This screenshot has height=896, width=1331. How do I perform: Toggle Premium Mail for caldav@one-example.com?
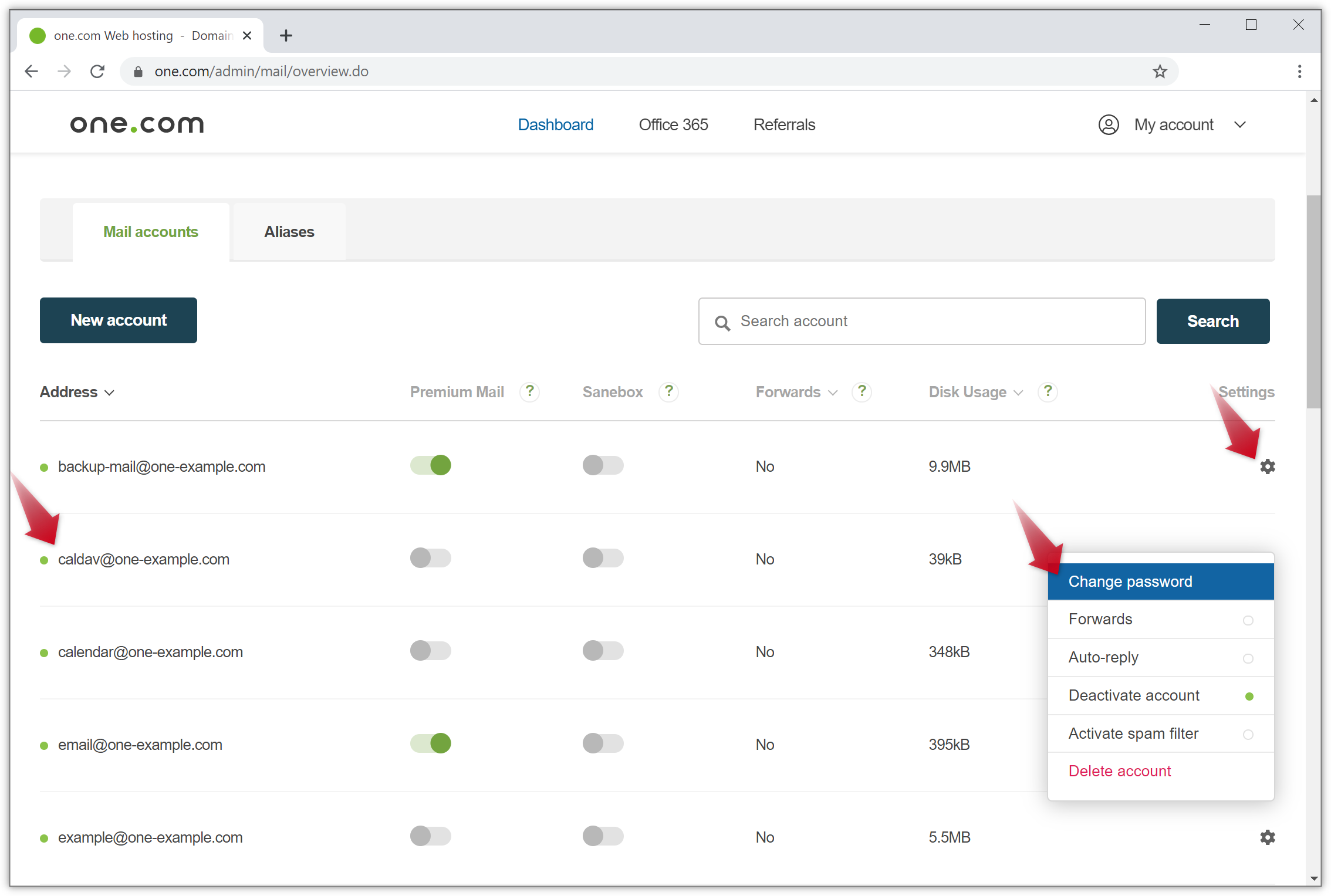tap(430, 558)
